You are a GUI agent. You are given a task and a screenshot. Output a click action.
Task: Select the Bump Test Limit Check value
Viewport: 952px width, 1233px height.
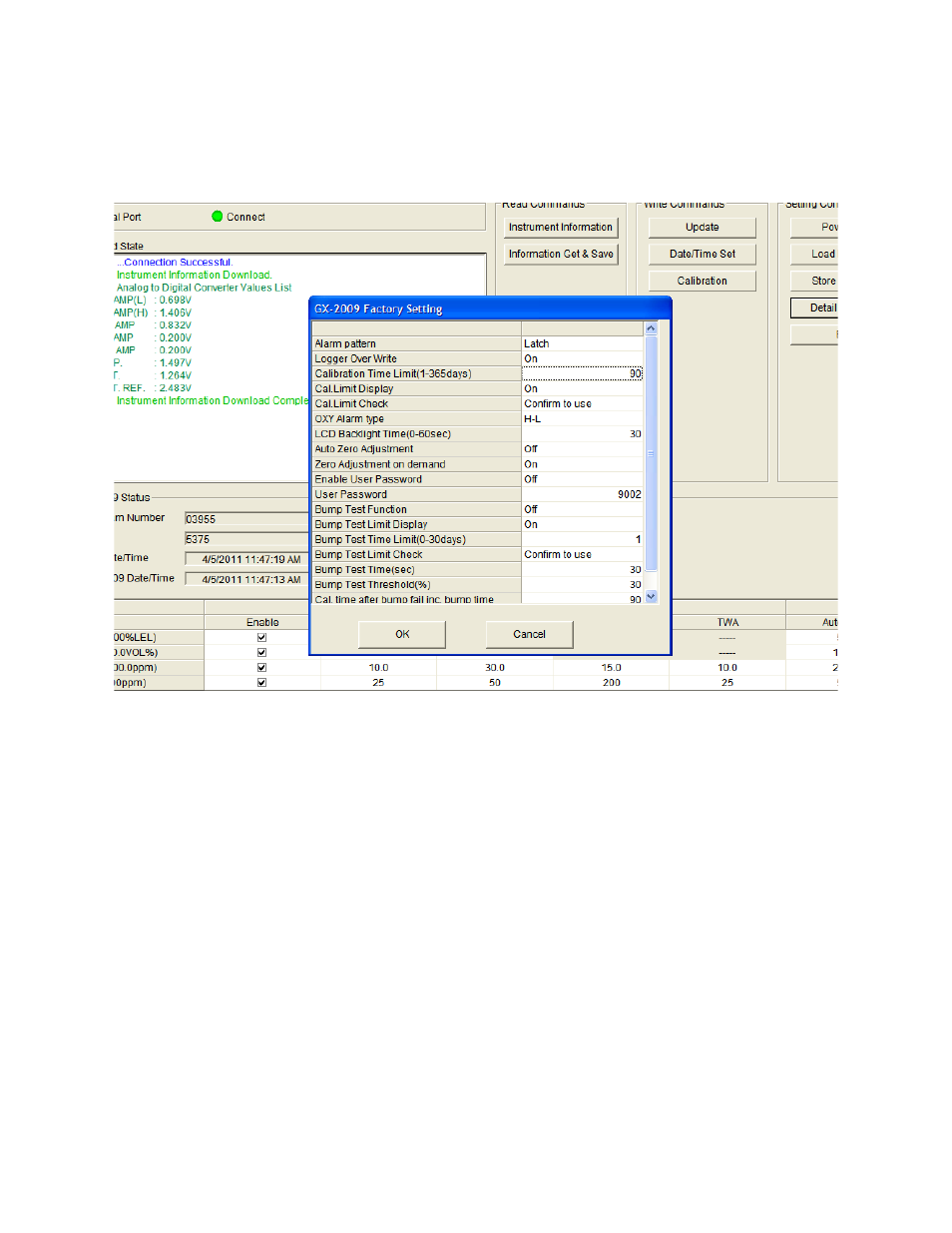pyautogui.click(x=583, y=554)
